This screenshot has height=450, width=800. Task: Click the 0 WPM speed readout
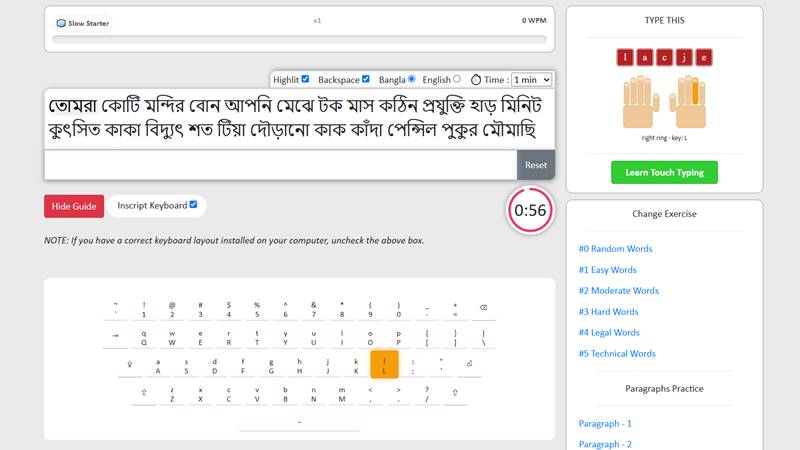click(534, 20)
